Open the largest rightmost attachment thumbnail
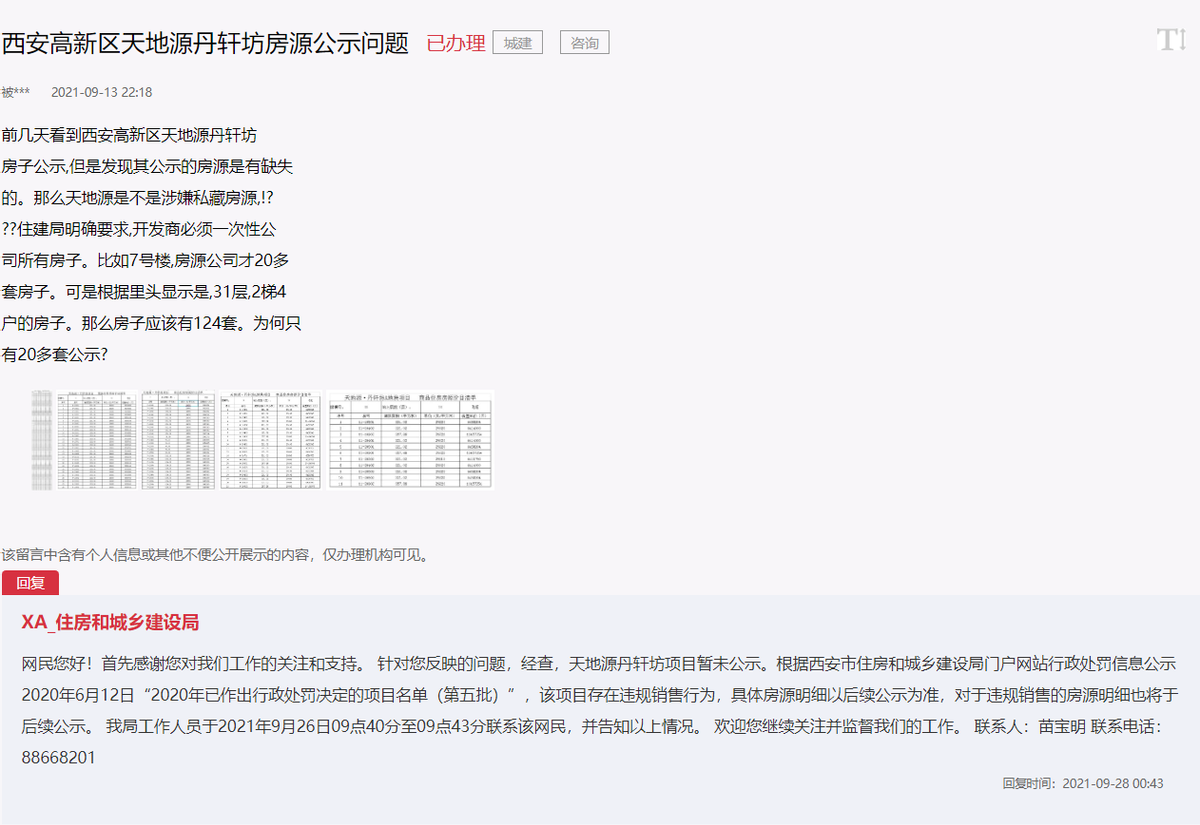1200x825 pixels. click(x=410, y=440)
